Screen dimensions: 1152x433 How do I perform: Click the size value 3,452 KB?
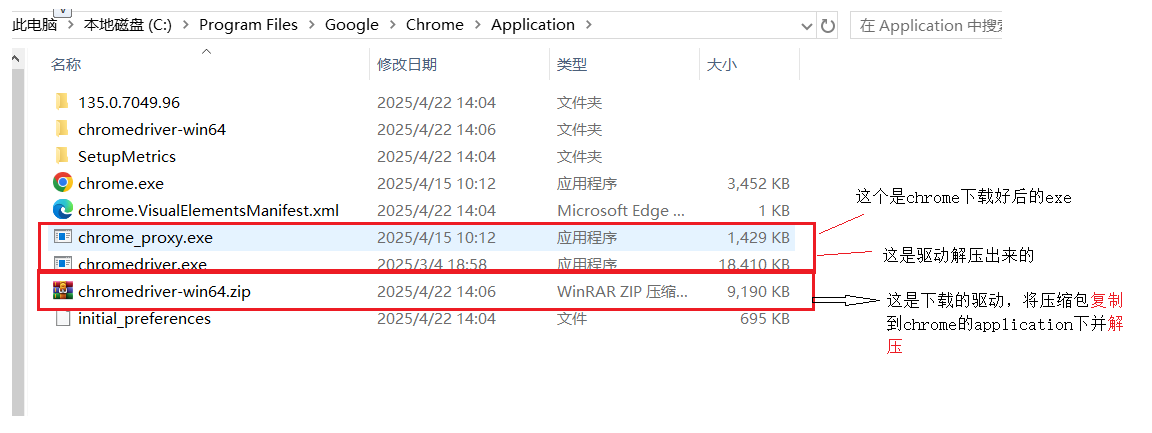click(758, 183)
